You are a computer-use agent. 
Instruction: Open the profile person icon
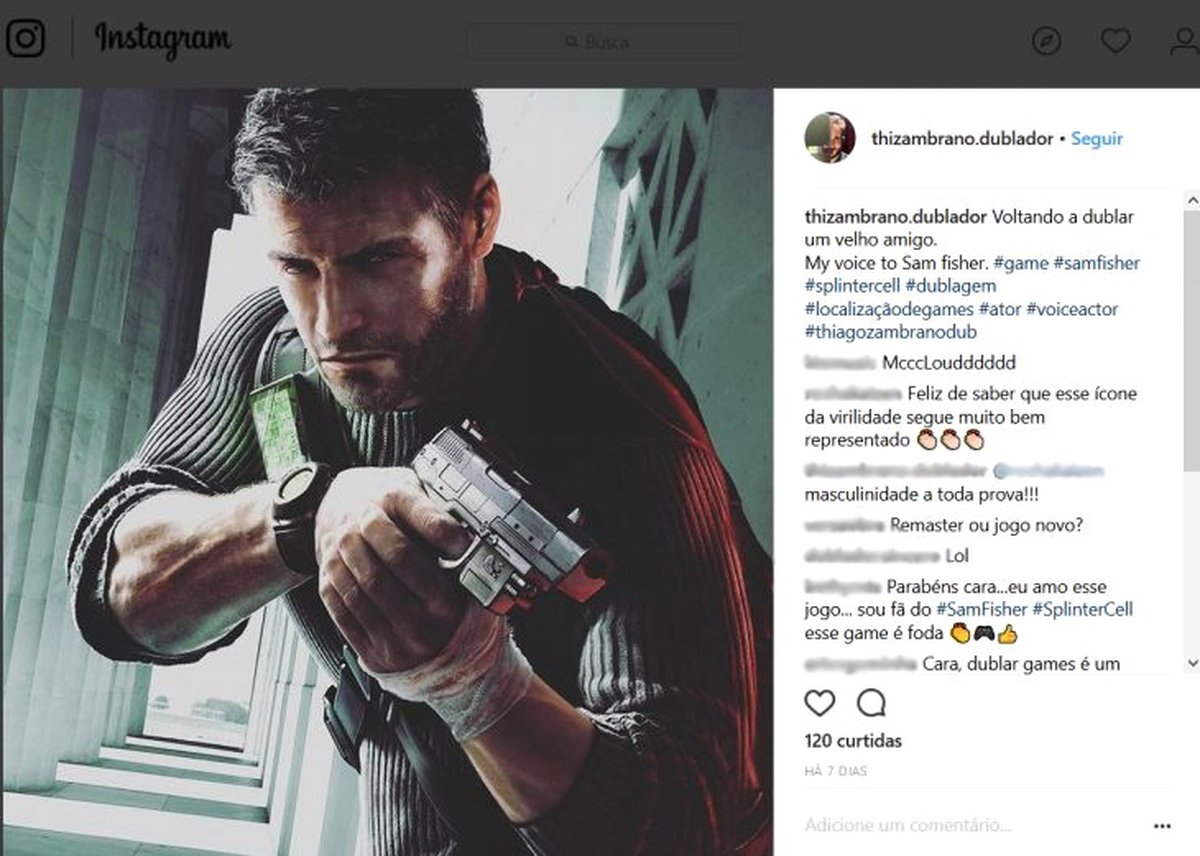click(x=1184, y=41)
